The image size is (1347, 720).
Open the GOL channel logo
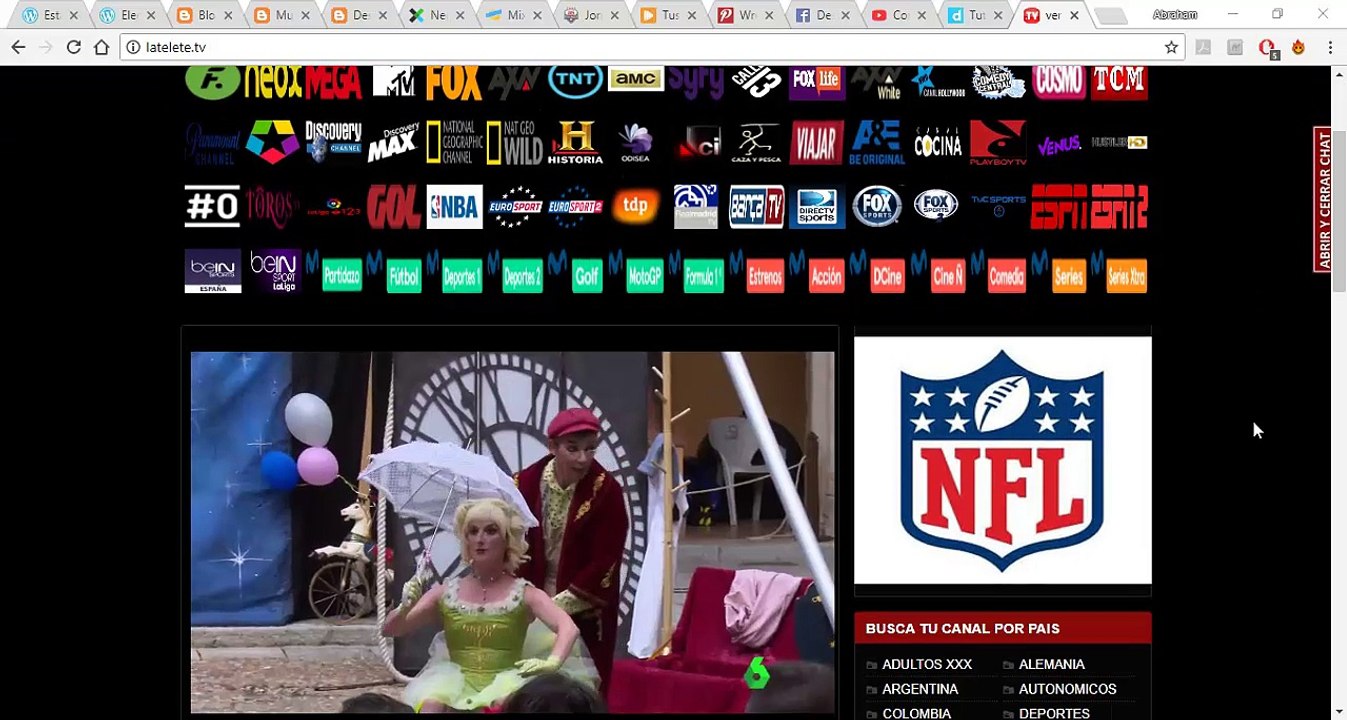click(393, 207)
